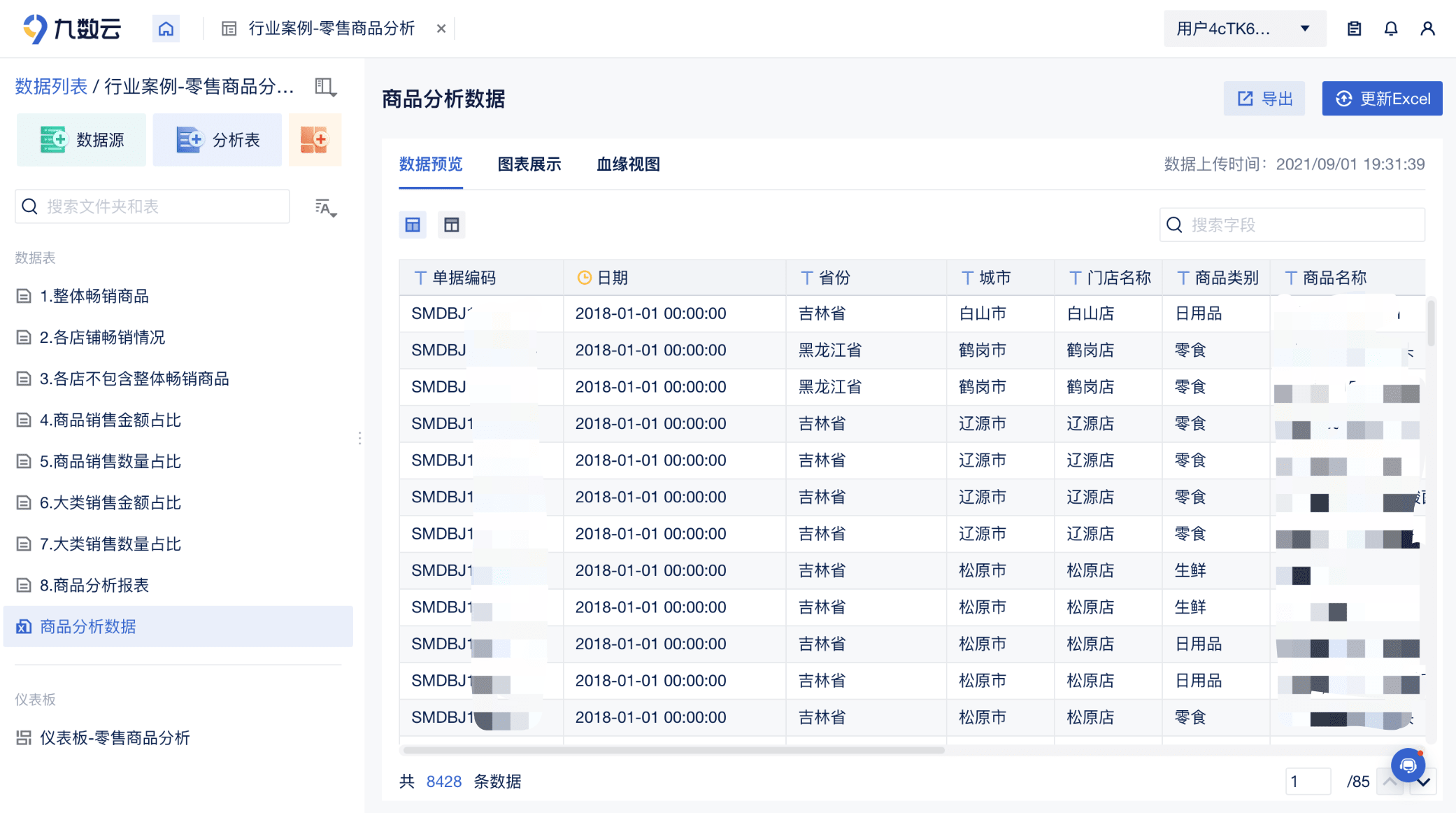Click the text type icon beside 省份
The image size is (1456, 813).
[x=807, y=278]
